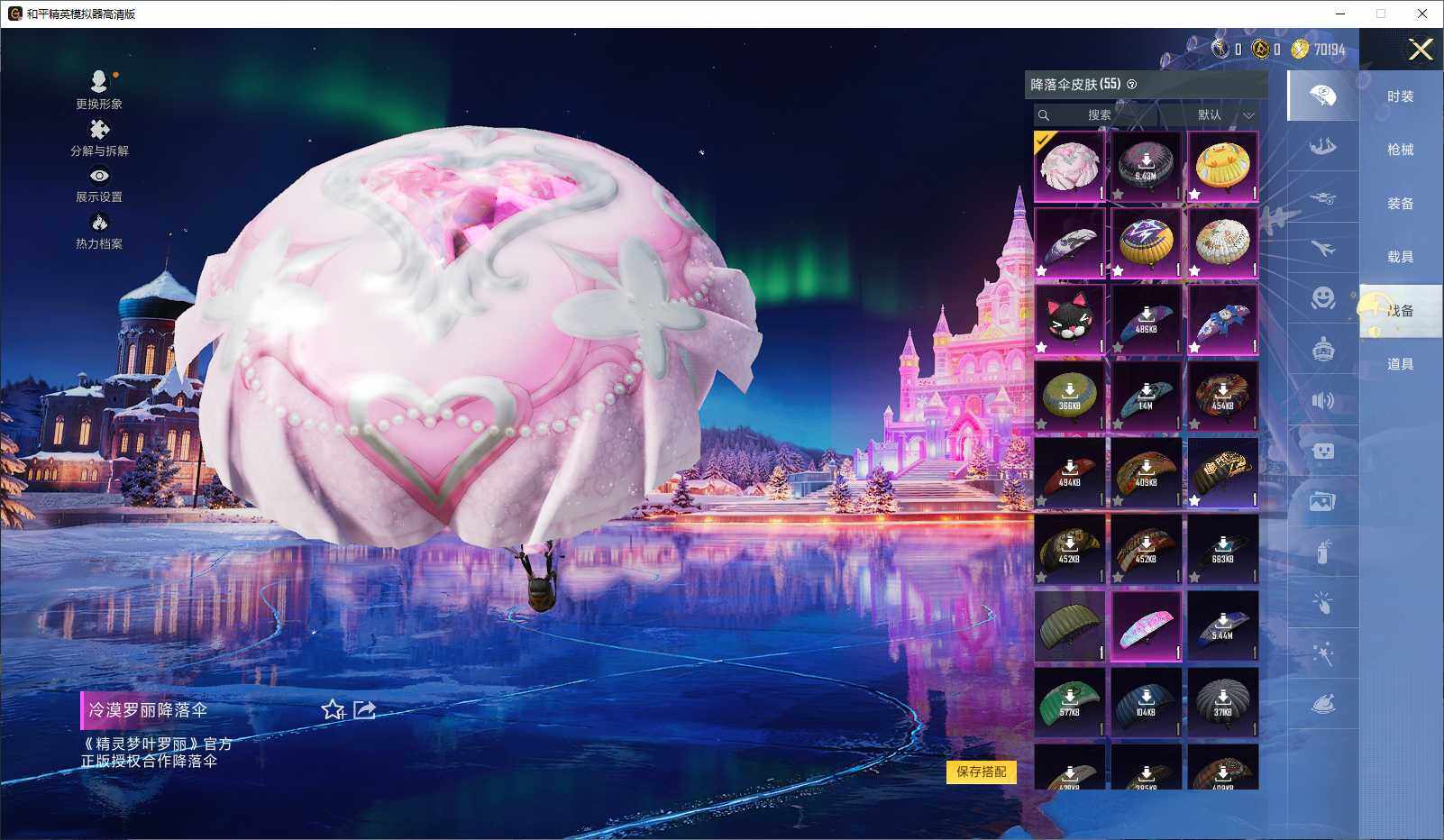1444x840 pixels.
Task: Switch to the 装备 tab
Action: 1401,204
